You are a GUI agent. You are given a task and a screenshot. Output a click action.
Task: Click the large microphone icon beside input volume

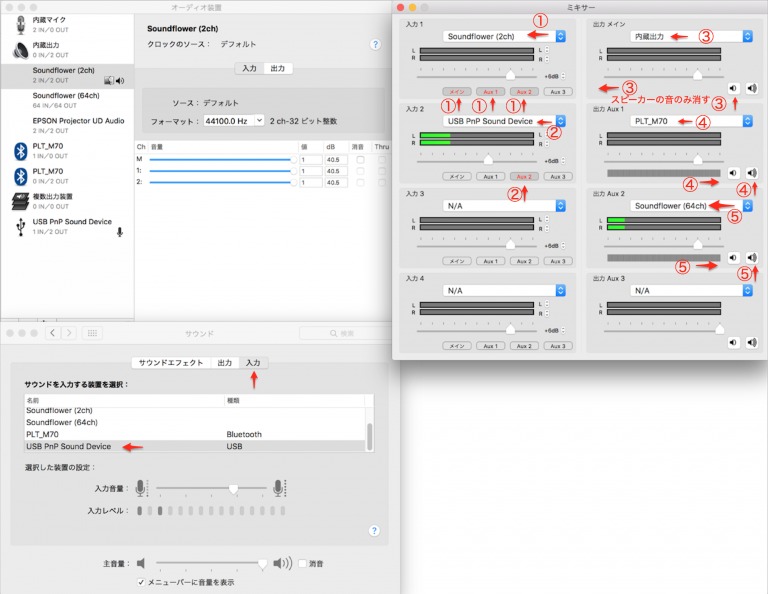(279, 488)
